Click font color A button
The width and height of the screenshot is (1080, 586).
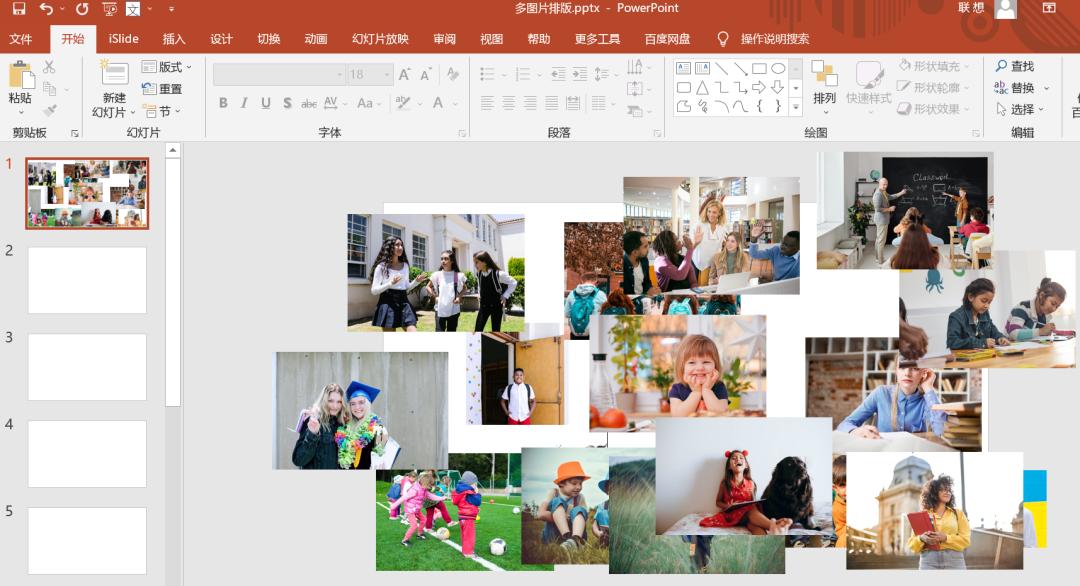pos(437,103)
